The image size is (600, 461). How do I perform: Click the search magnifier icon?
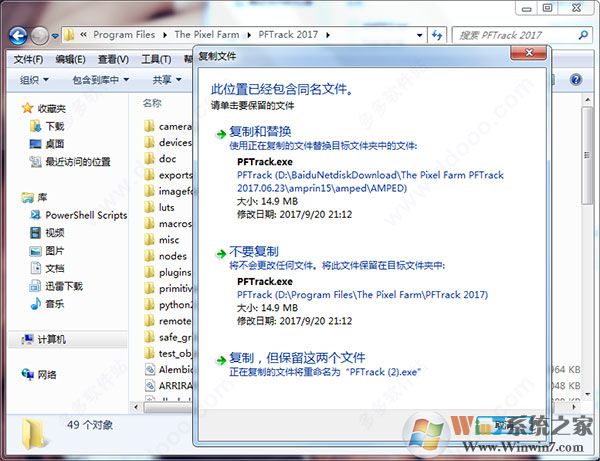[x=583, y=35]
